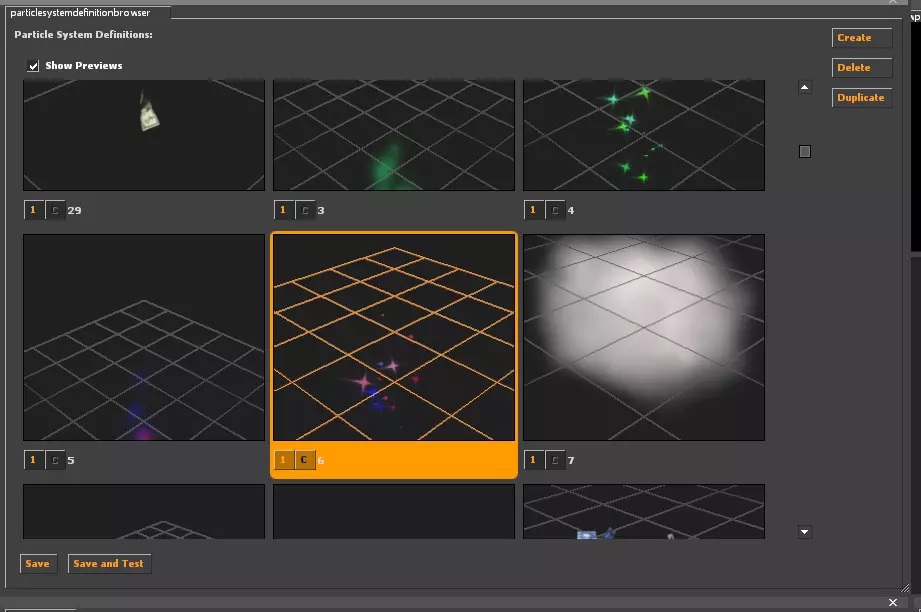Screen dimensions: 921x612
Task: Click the resize grip of the browser panel
Action: [x=905, y=588]
